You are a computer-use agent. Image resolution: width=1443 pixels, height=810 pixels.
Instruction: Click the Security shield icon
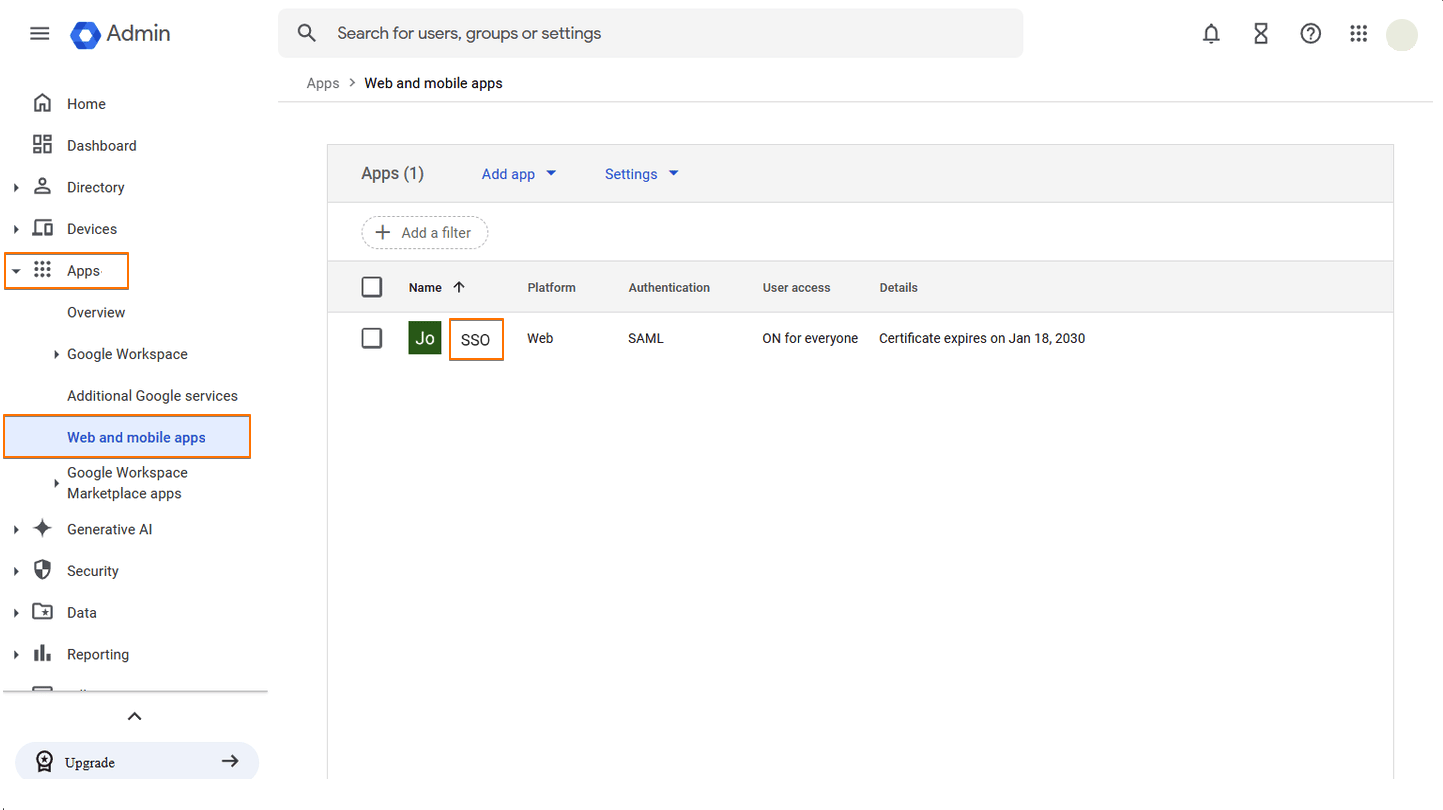click(42, 570)
